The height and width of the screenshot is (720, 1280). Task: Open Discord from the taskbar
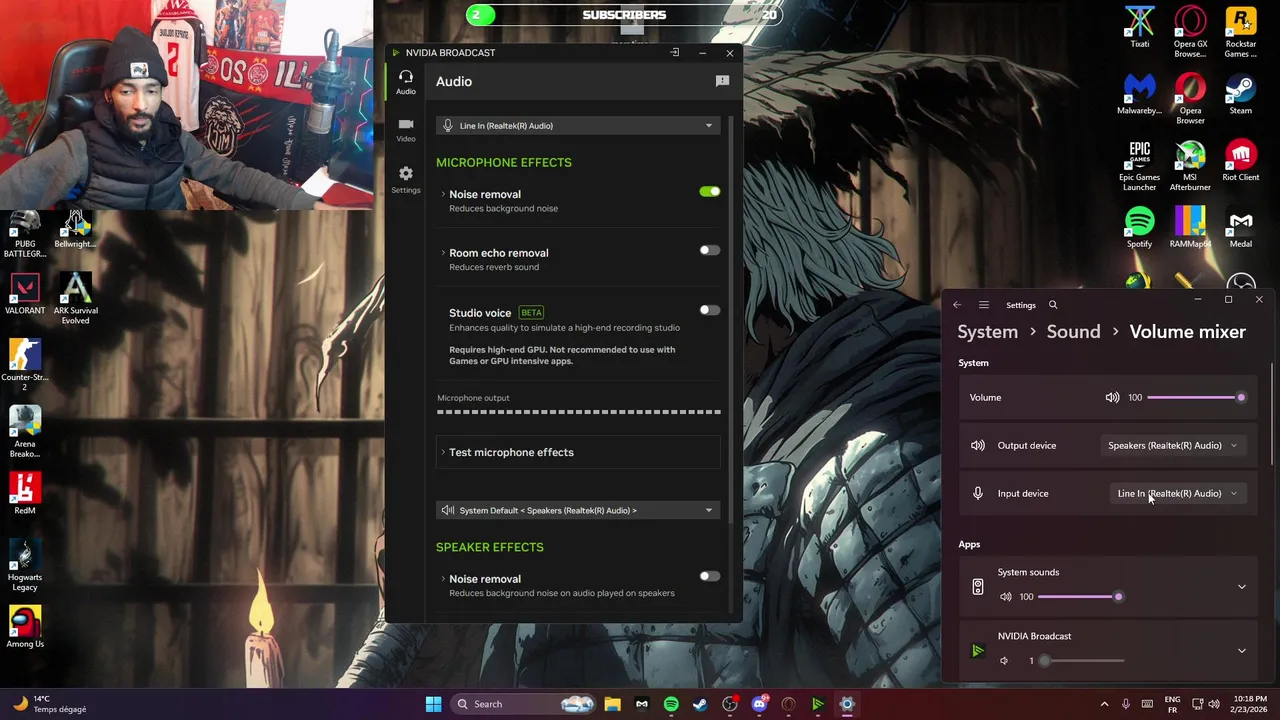[x=759, y=704]
